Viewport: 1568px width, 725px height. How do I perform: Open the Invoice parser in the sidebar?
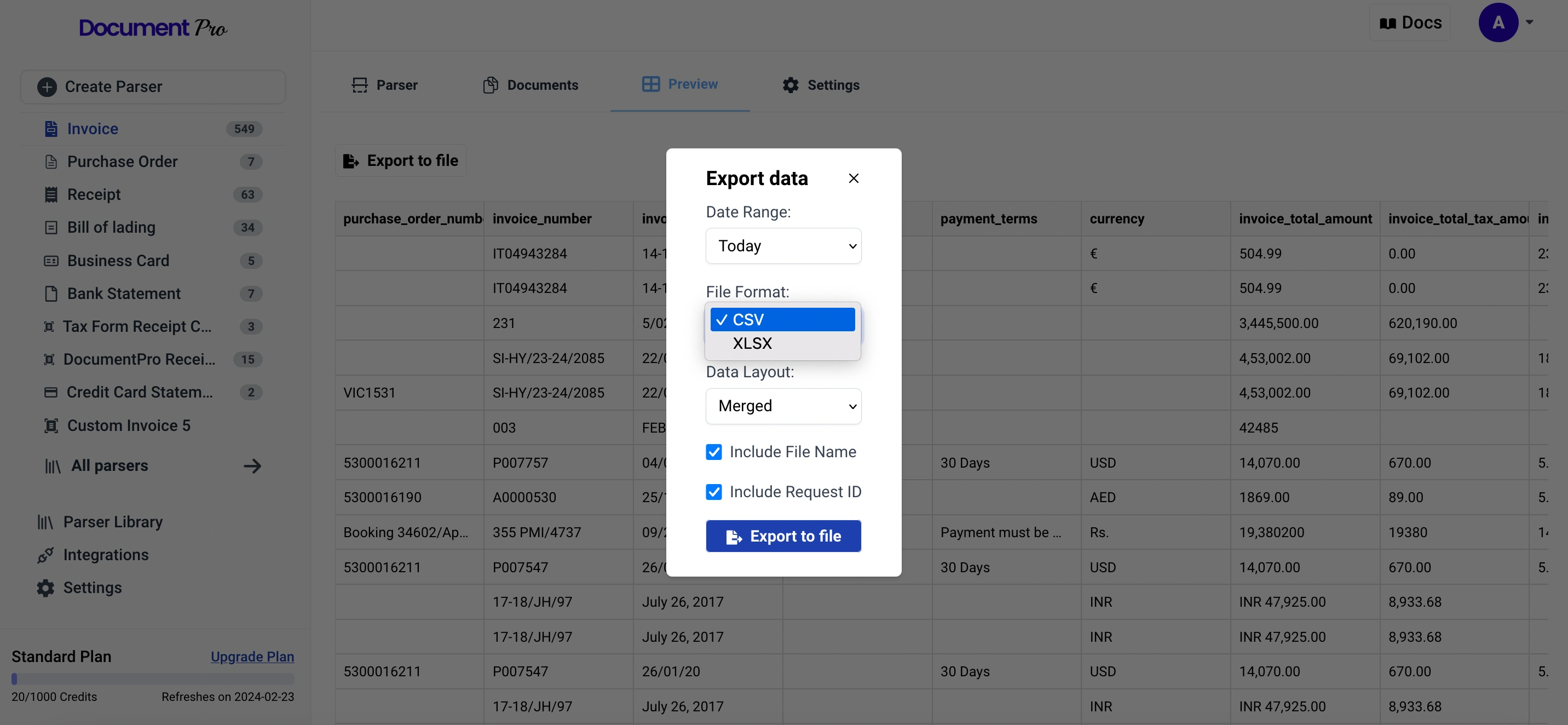[x=153, y=129]
